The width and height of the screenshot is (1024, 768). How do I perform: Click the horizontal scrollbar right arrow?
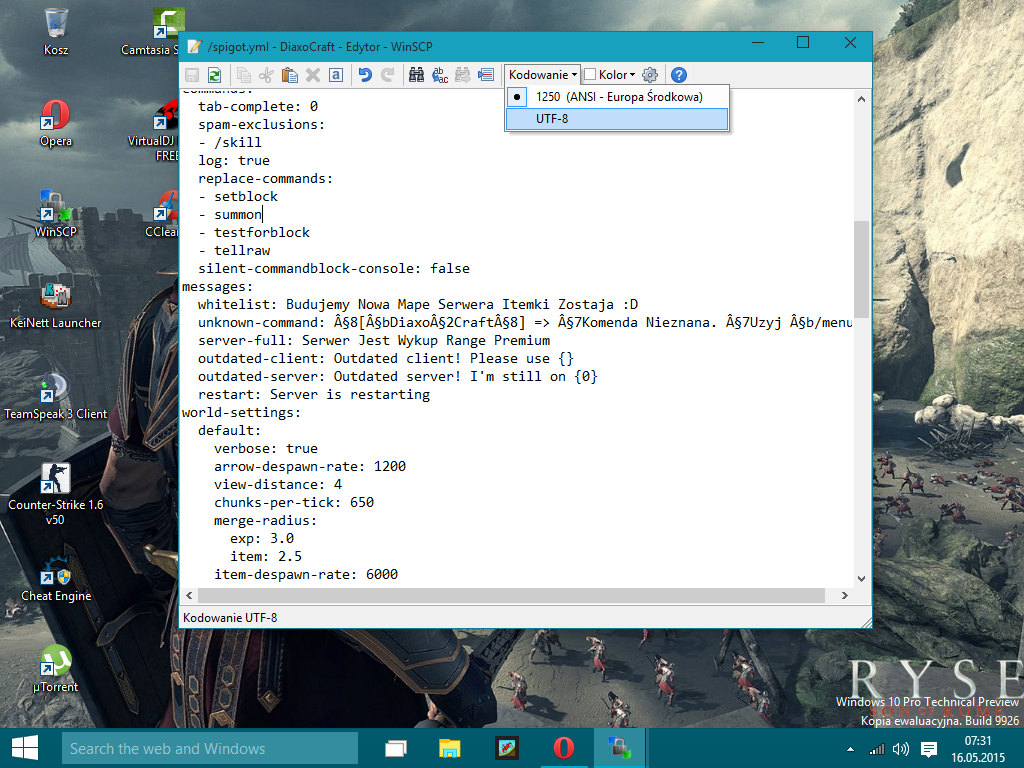click(845, 596)
